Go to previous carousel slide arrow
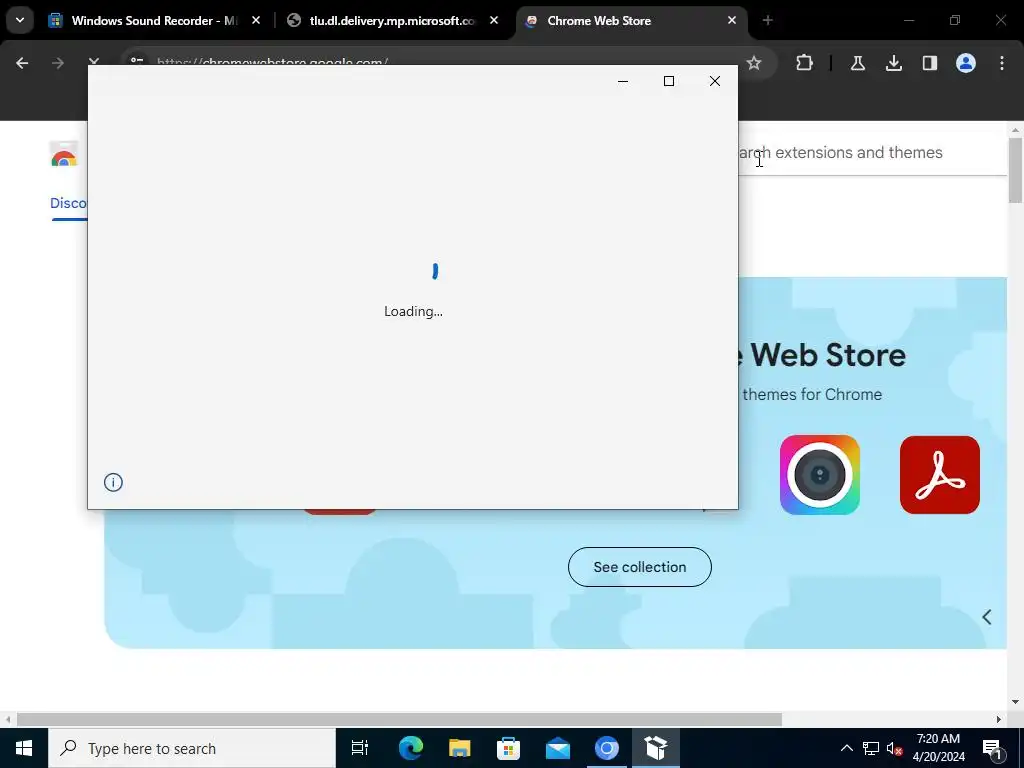 (987, 617)
